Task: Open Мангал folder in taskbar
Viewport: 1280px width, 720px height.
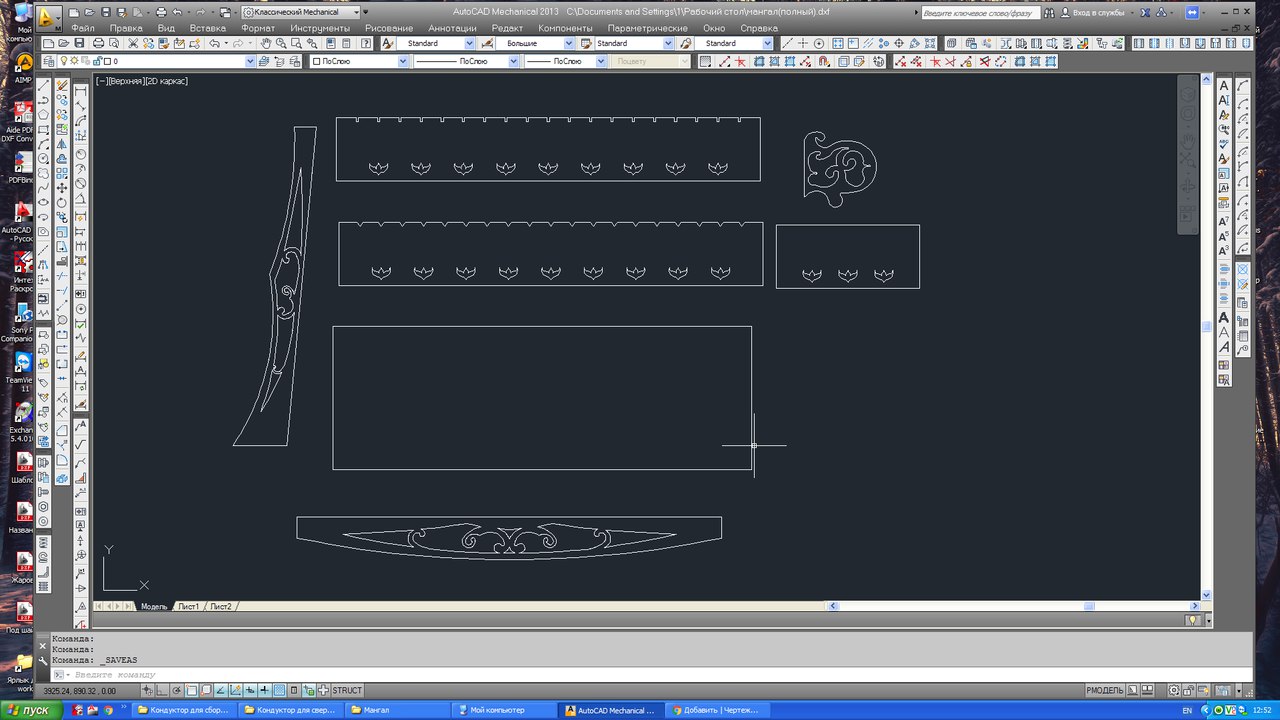Action: click(398, 710)
